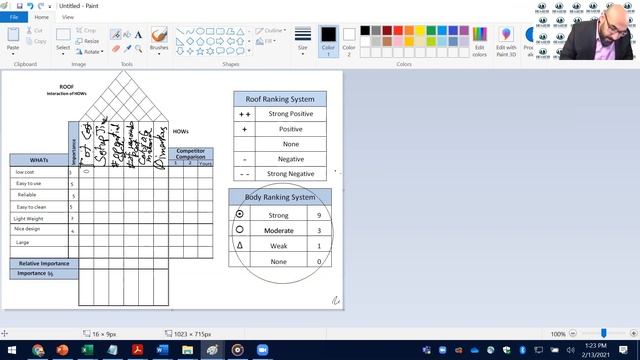Switch to the Home tab
This screenshot has width=640, height=360.
pos(42,17)
